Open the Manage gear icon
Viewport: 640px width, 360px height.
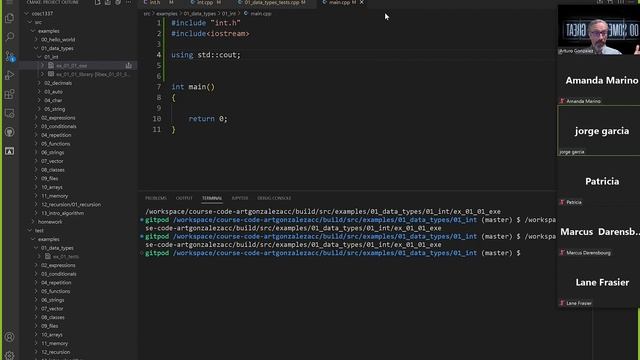click(9, 355)
